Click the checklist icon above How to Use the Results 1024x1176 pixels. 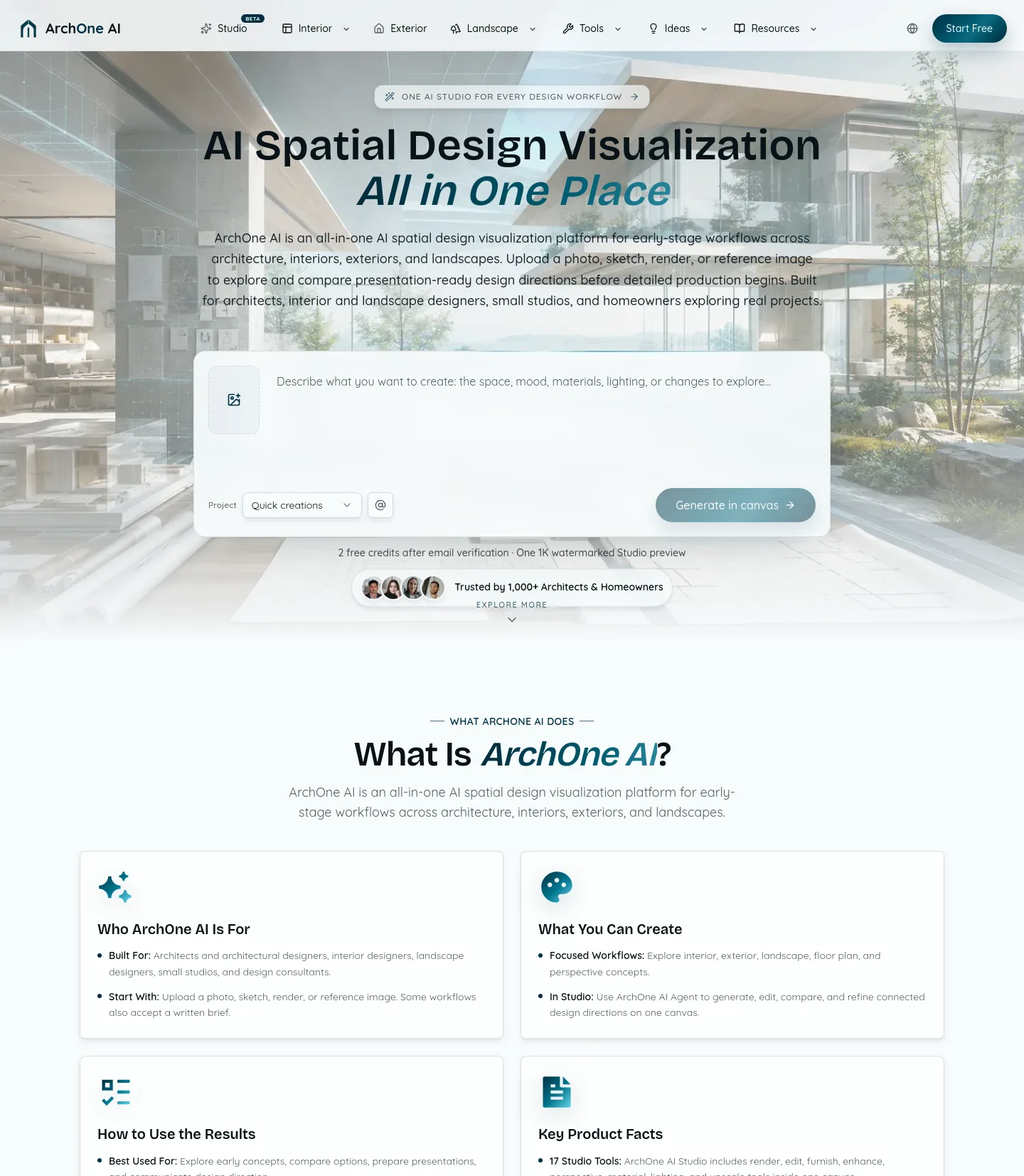[115, 1092]
